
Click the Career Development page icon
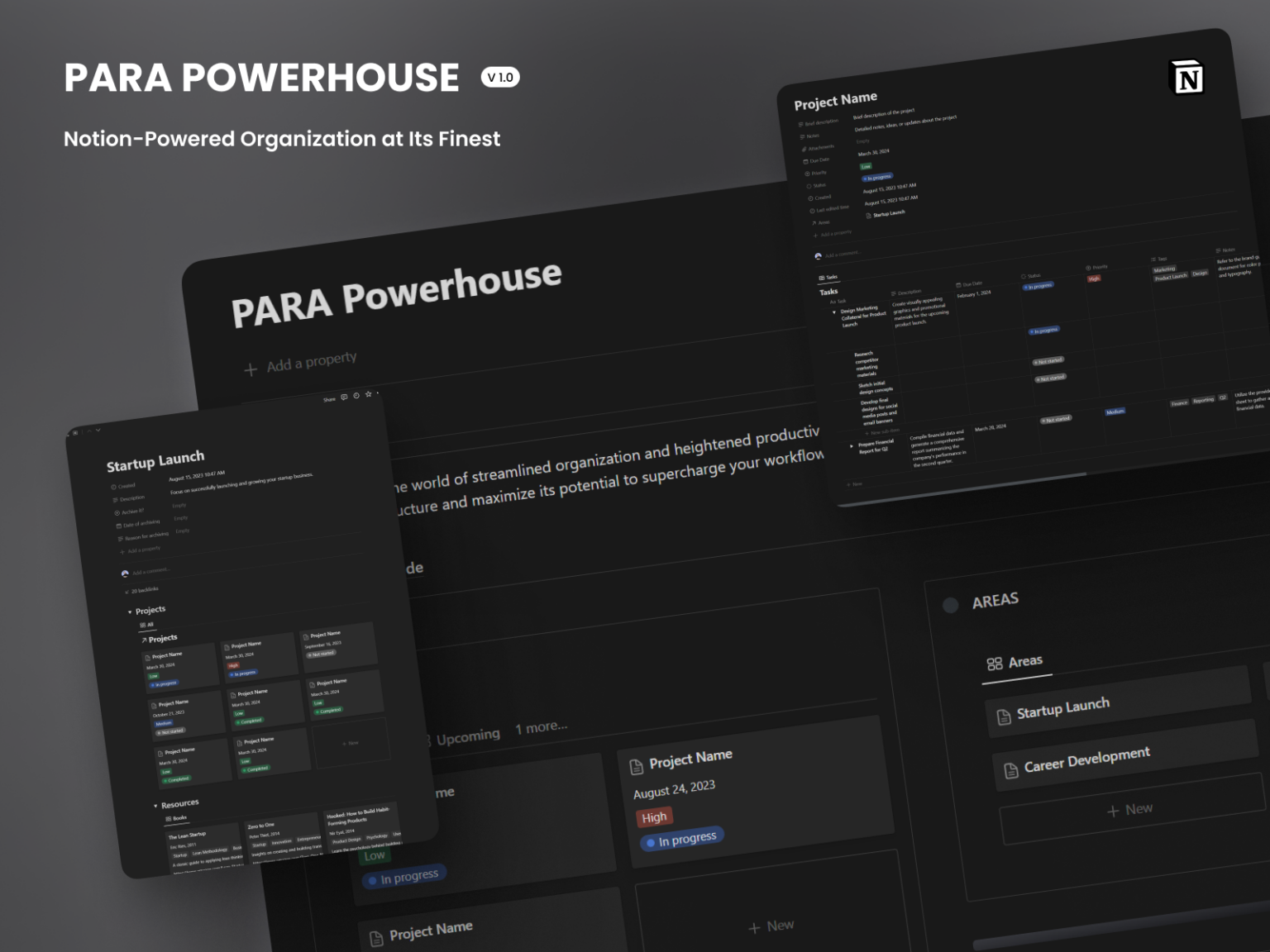tap(1010, 771)
